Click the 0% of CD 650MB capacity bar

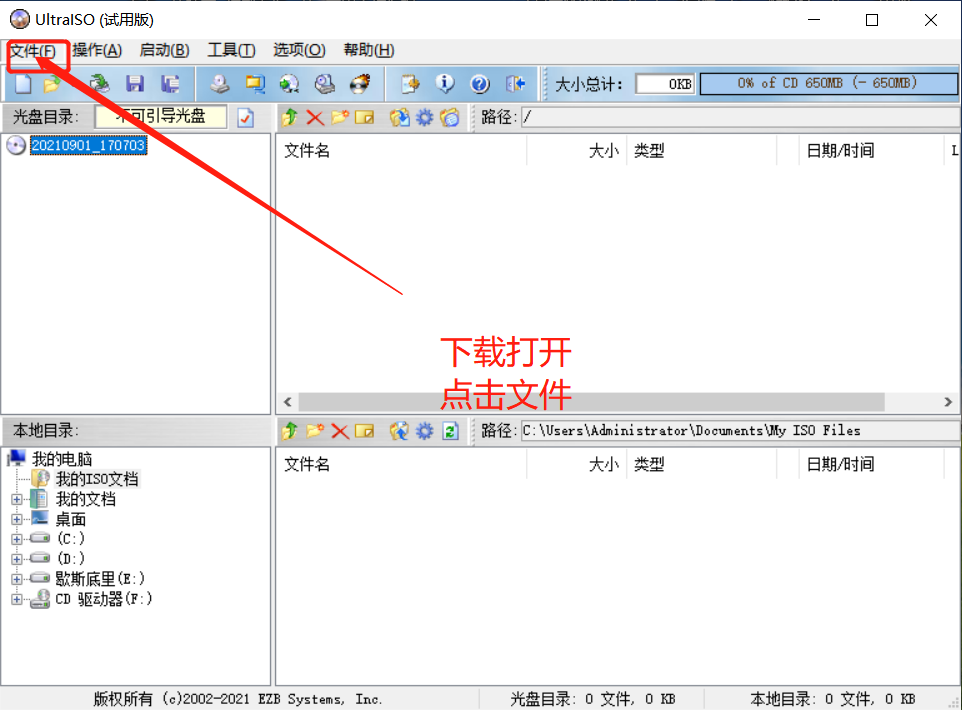pos(828,83)
